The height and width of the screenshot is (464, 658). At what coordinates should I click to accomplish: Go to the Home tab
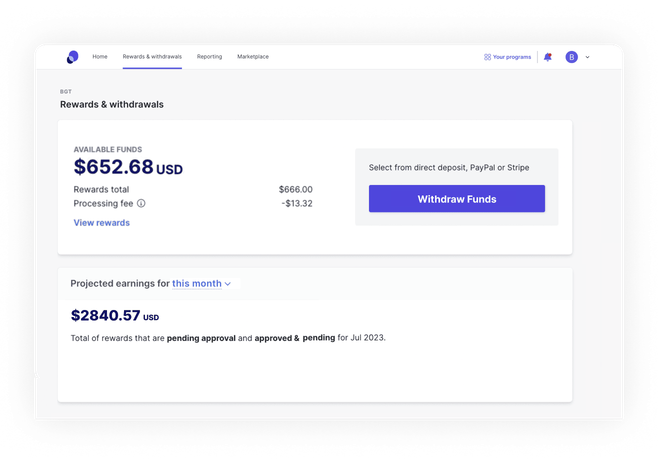100,57
